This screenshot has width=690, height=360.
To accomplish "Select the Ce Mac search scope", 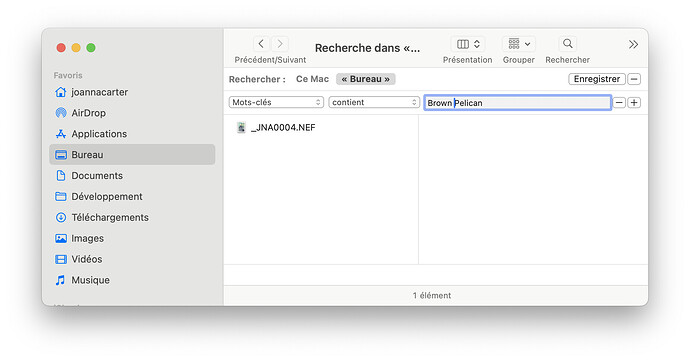I will tap(312, 79).
